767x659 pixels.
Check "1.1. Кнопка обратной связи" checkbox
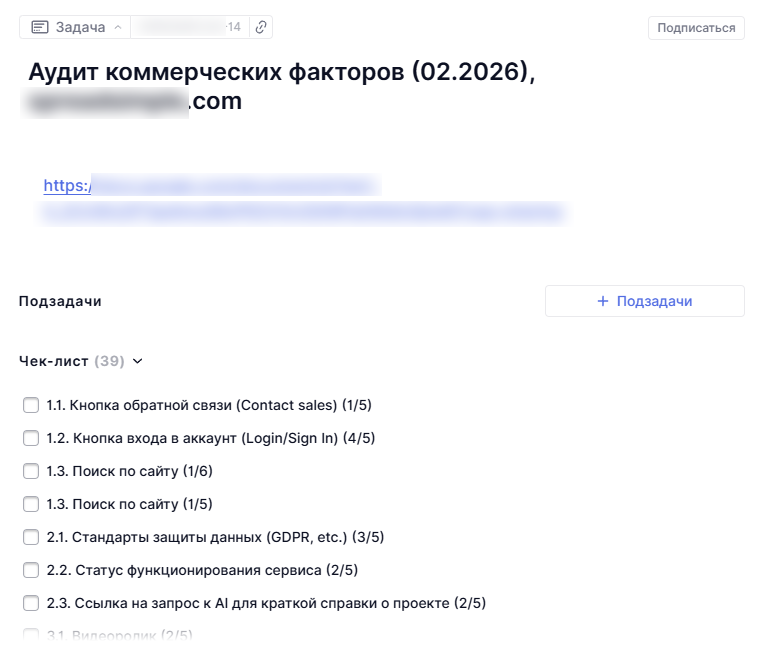pos(31,405)
